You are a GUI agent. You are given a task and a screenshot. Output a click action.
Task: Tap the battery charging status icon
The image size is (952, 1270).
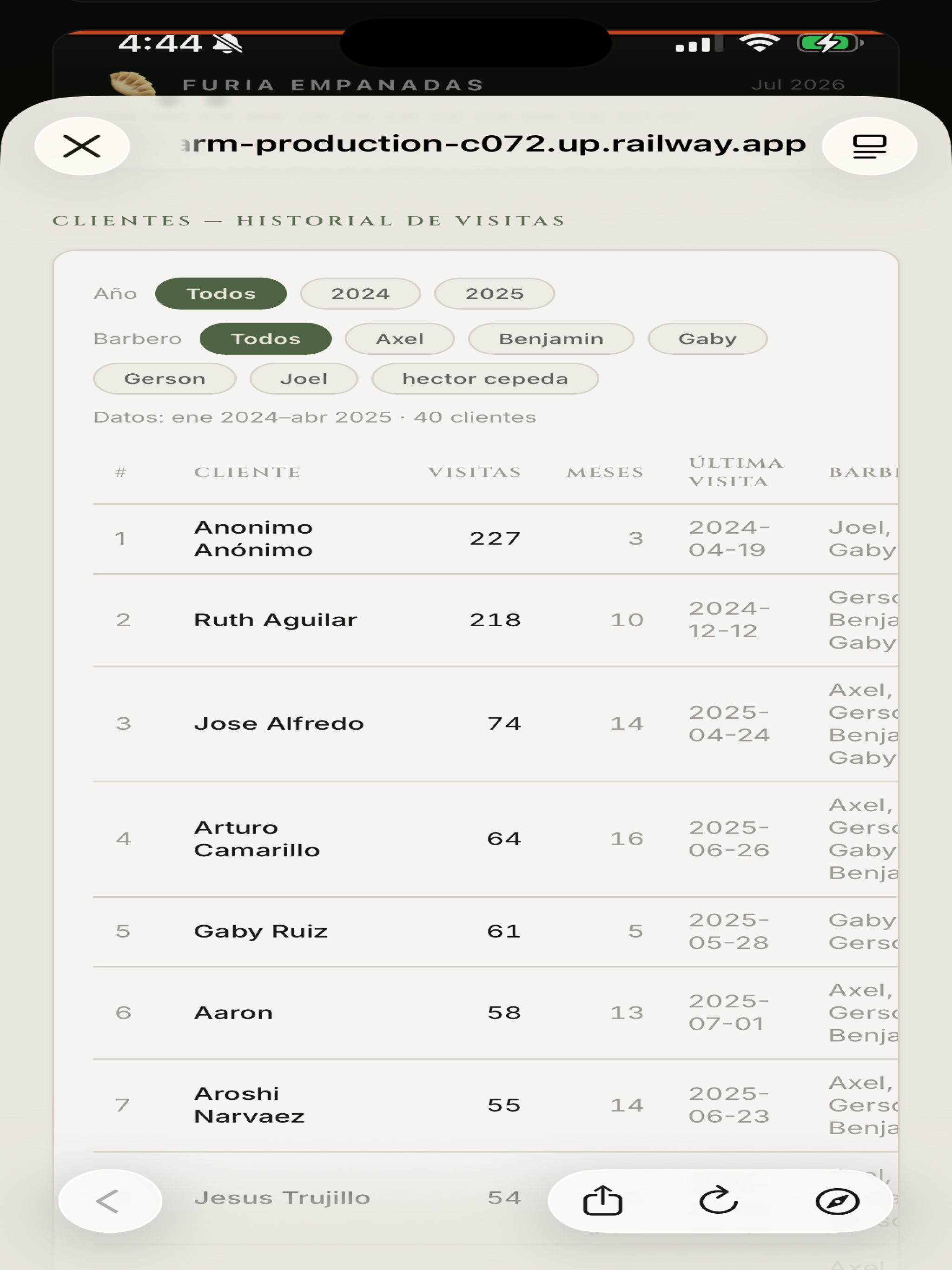pyautogui.click(x=830, y=43)
